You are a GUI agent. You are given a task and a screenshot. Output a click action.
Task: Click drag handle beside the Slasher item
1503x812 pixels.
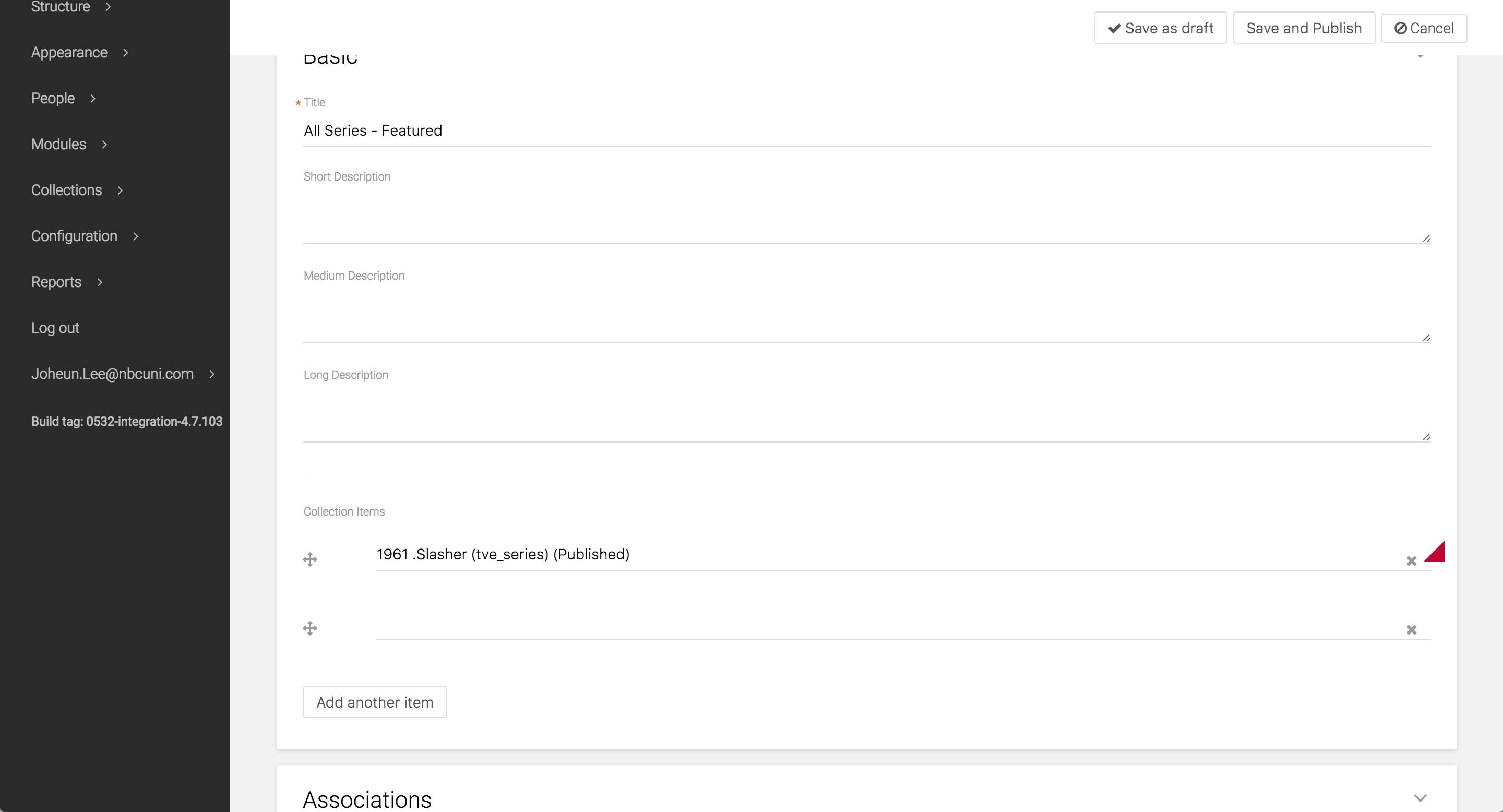point(310,560)
